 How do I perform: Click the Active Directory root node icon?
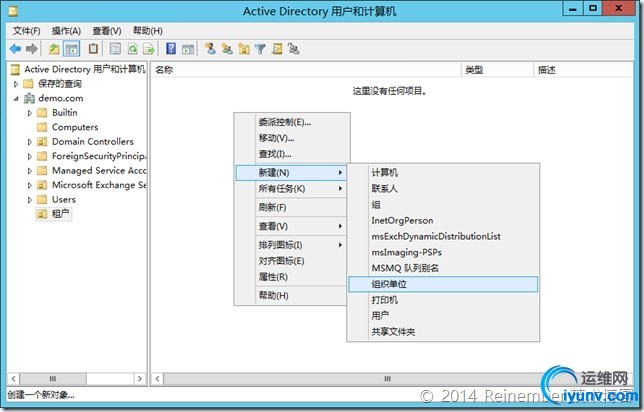(x=15, y=69)
